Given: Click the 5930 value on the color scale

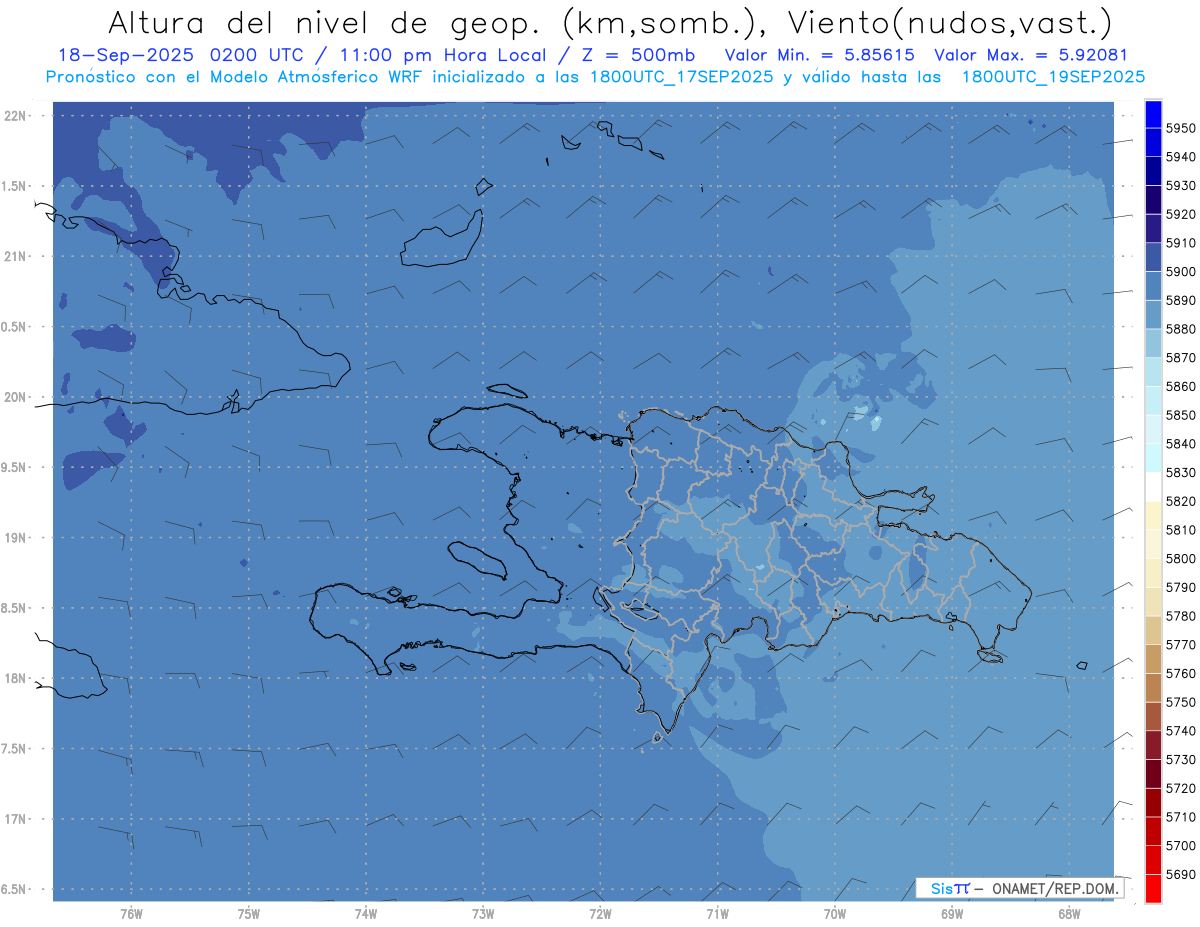Looking at the screenshot, I should pos(1180,185).
